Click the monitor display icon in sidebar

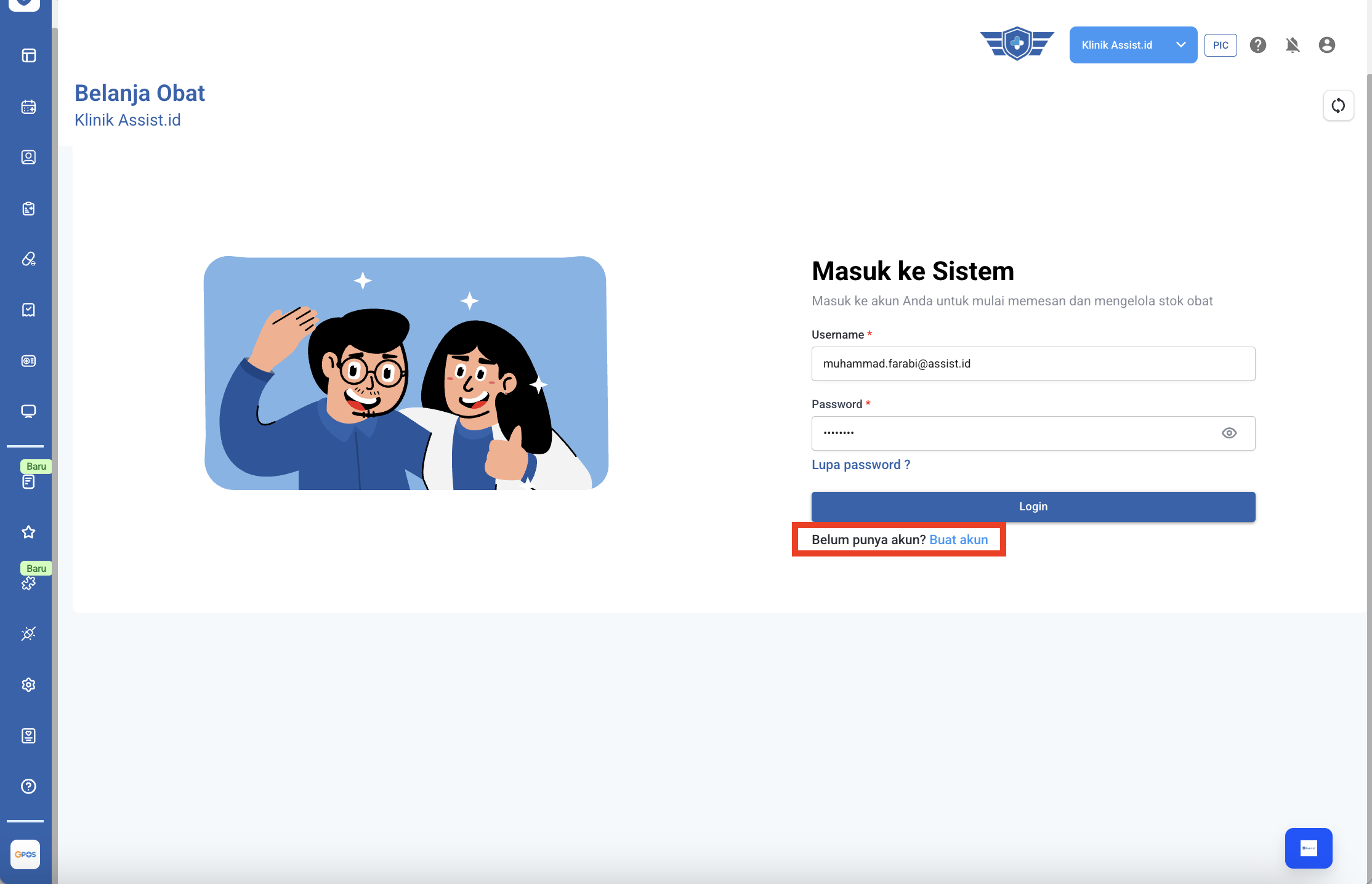pos(28,411)
